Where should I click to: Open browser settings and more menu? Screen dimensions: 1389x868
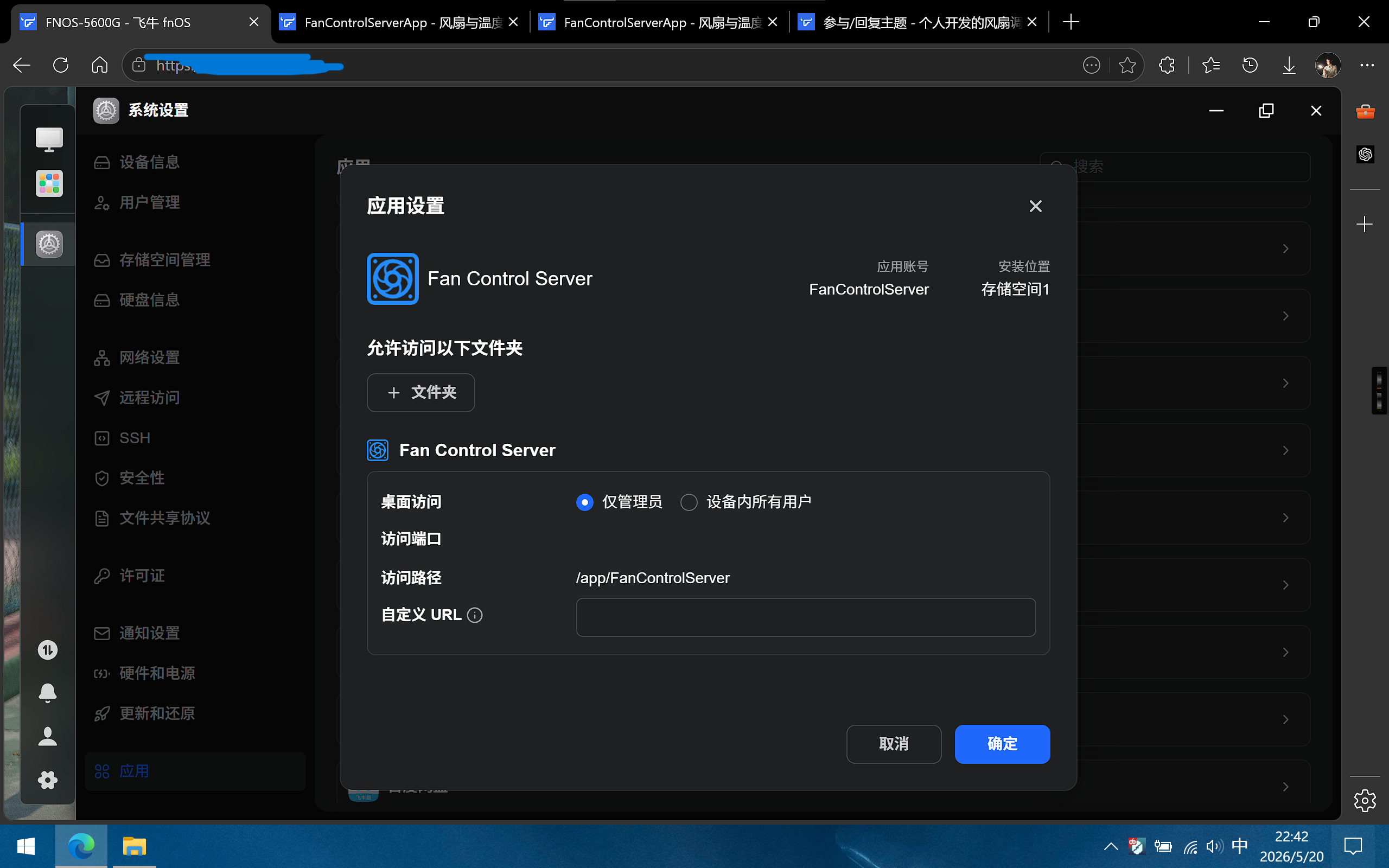point(1367,66)
